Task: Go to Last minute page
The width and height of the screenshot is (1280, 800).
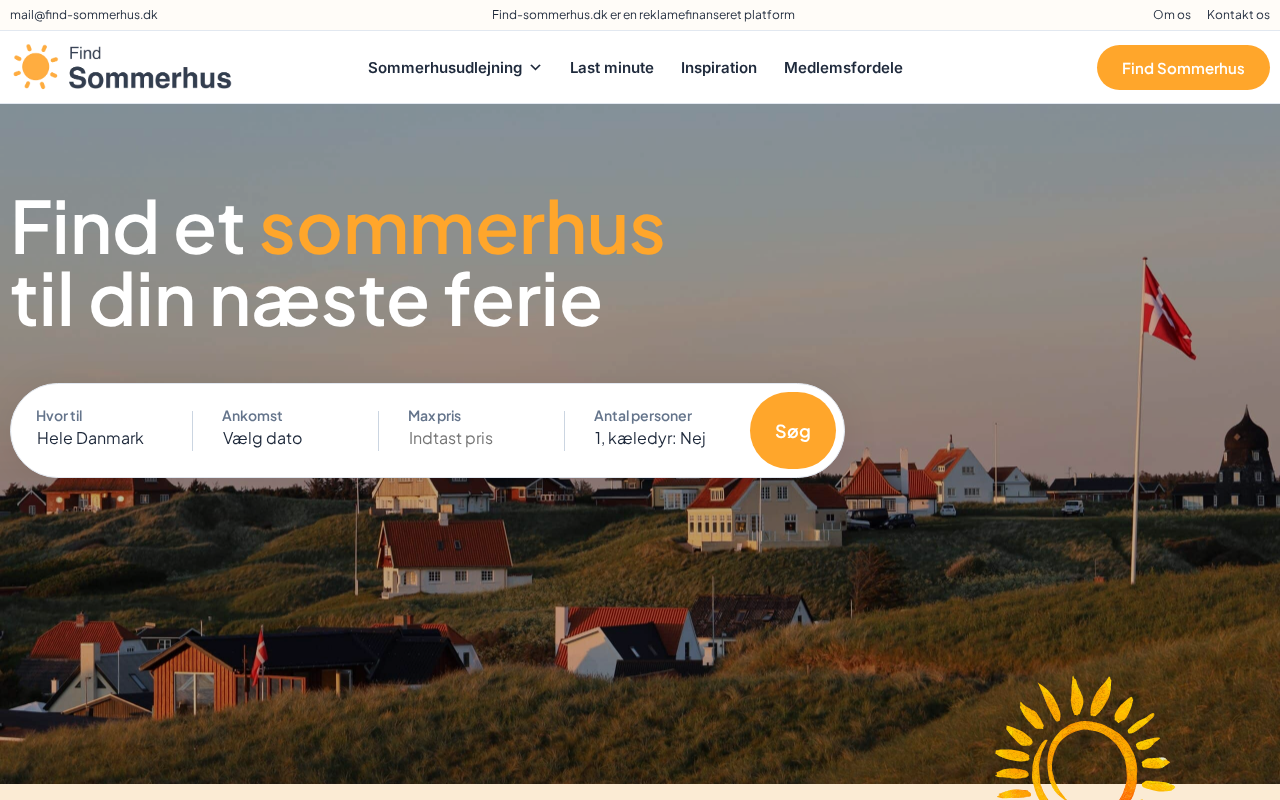Action: point(612,67)
